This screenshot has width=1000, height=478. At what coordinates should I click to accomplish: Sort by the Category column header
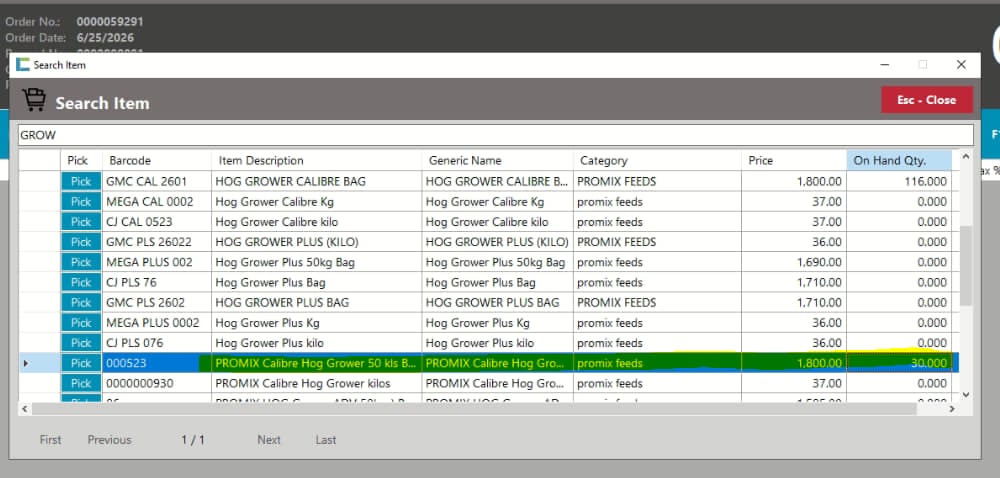click(657, 161)
